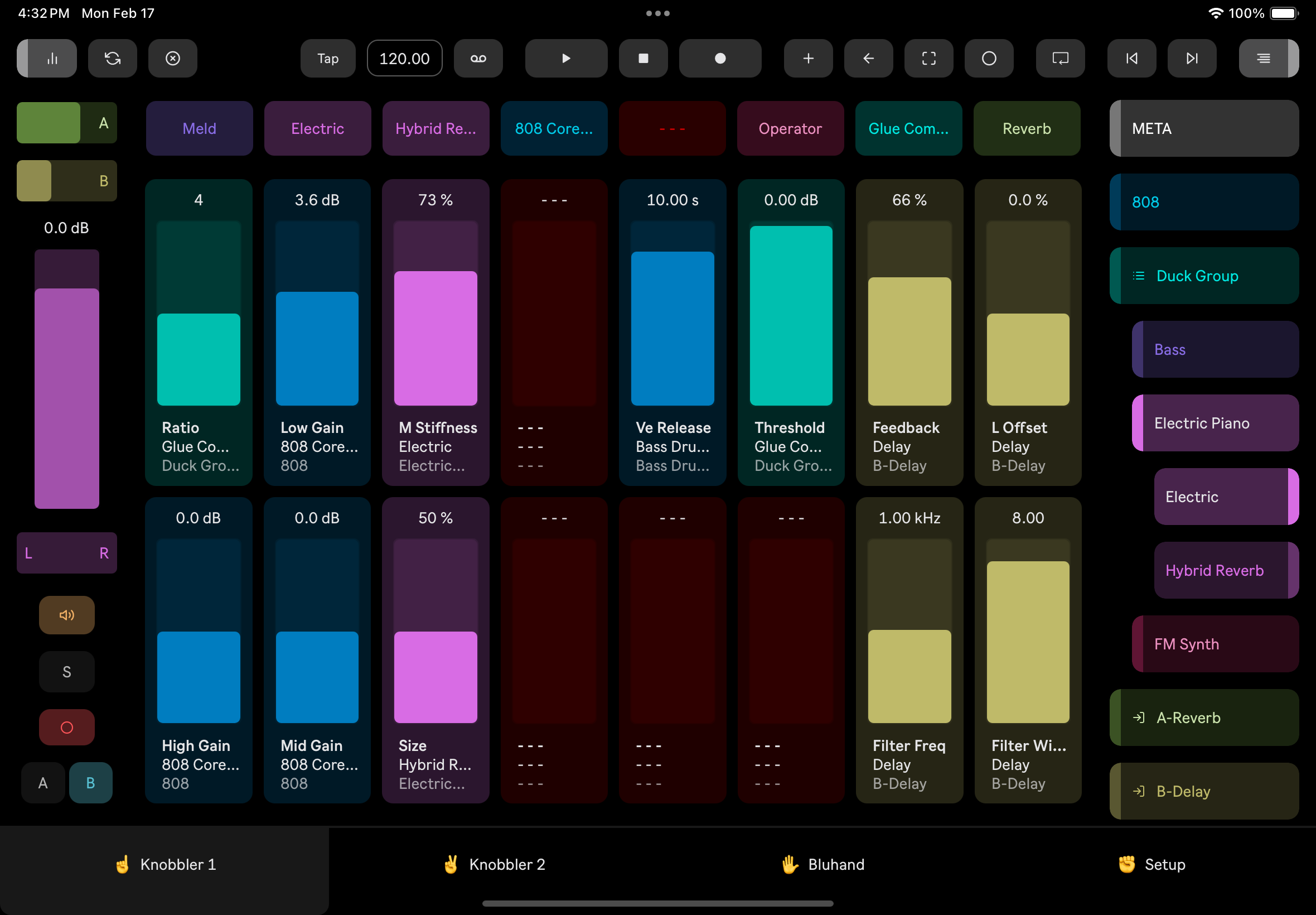The height and width of the screenshot is (915, 1316).
Task: Select the FM Synth track
Action: [1215, 644]
